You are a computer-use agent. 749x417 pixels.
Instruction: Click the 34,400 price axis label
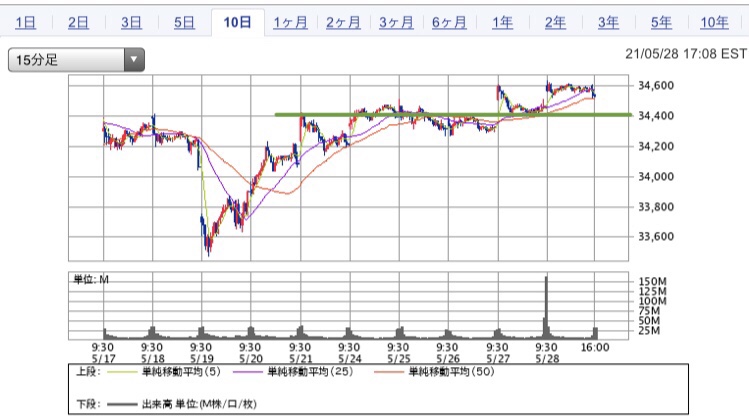coord(656,116)
